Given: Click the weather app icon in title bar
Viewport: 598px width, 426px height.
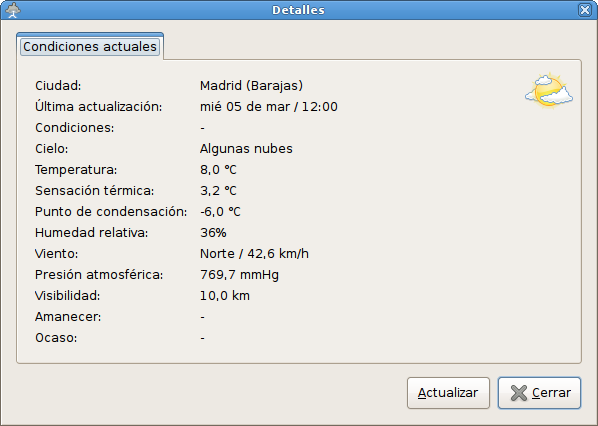Looking at the screenshot, I should coord(13,10).
